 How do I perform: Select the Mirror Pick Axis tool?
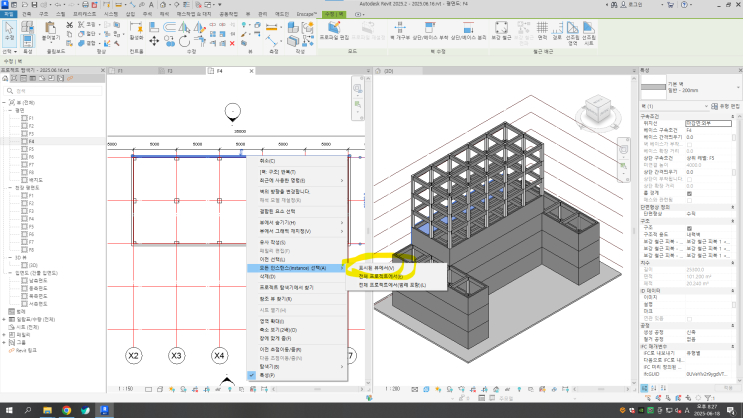(184, 27)
